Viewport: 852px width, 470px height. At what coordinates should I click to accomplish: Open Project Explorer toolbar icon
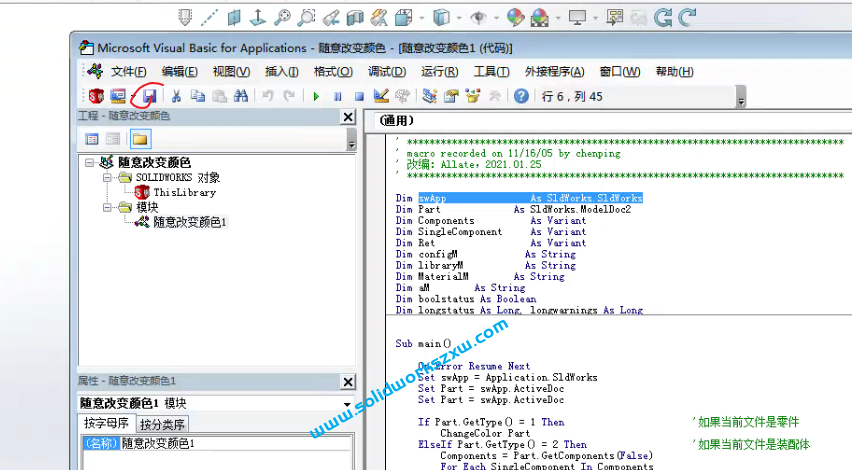pos(429,96)
